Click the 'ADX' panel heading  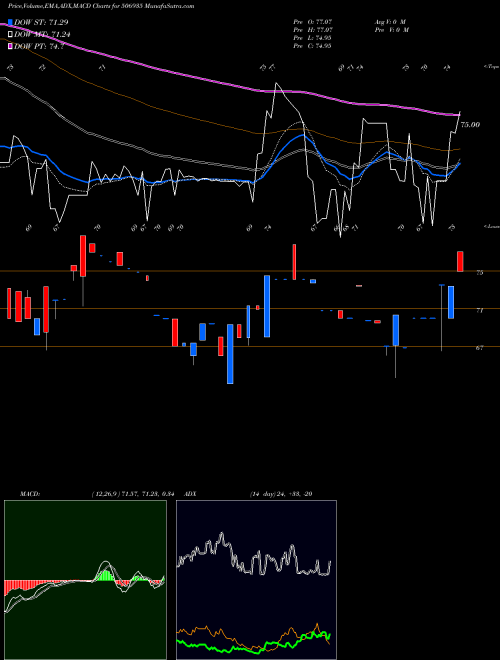190,494
